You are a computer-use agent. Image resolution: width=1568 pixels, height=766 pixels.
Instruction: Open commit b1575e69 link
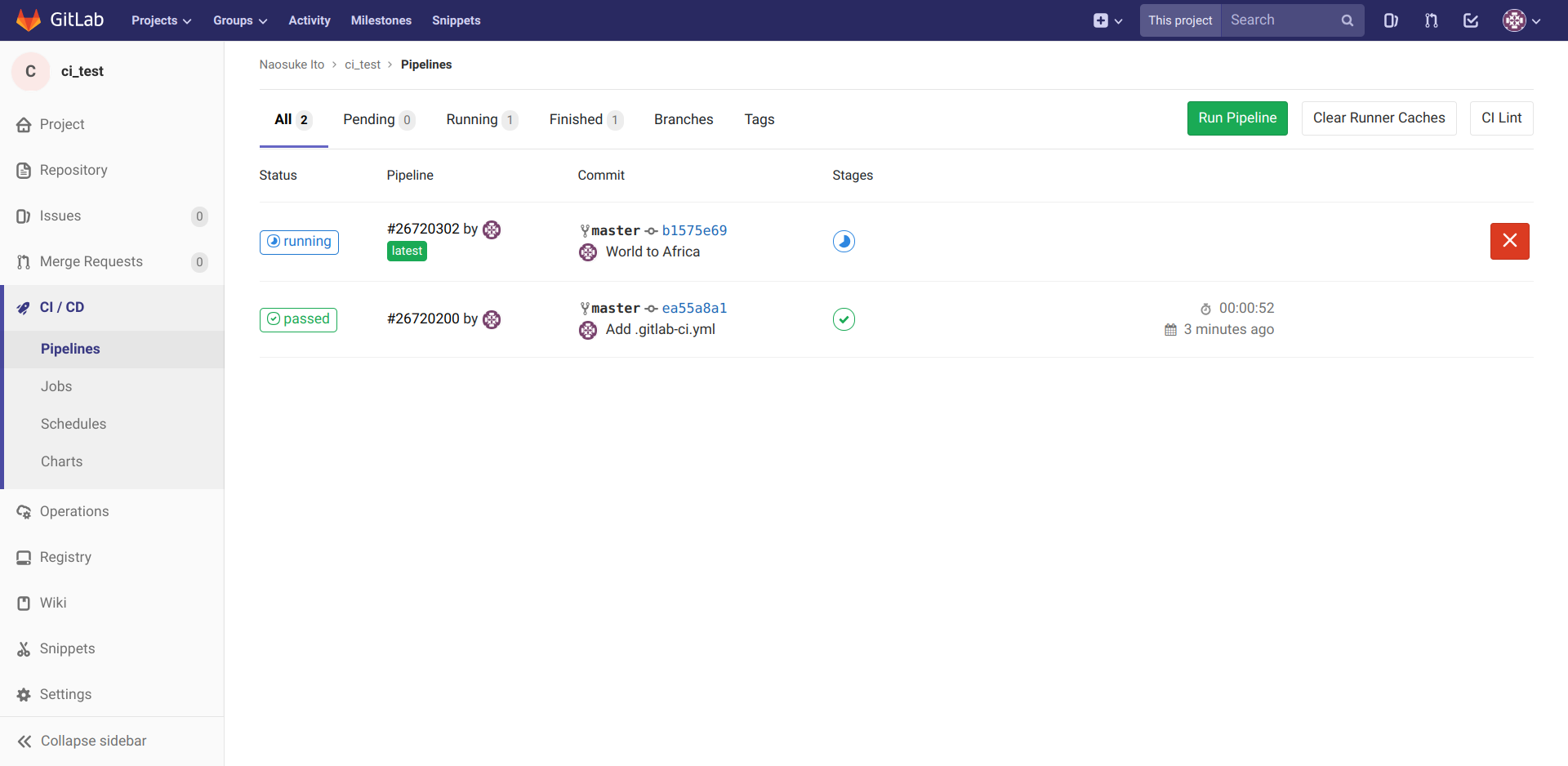(x=694, y=230)
